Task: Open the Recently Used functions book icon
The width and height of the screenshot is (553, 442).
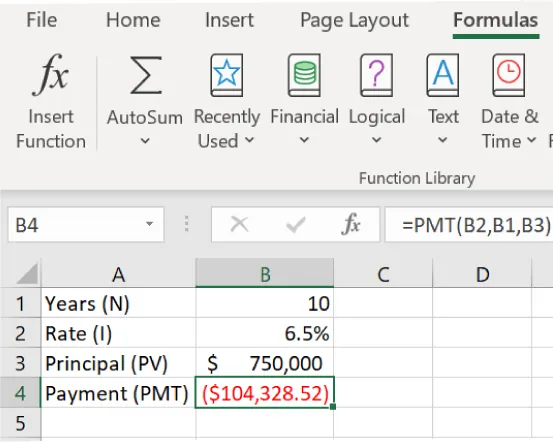Action: (226, 75)
